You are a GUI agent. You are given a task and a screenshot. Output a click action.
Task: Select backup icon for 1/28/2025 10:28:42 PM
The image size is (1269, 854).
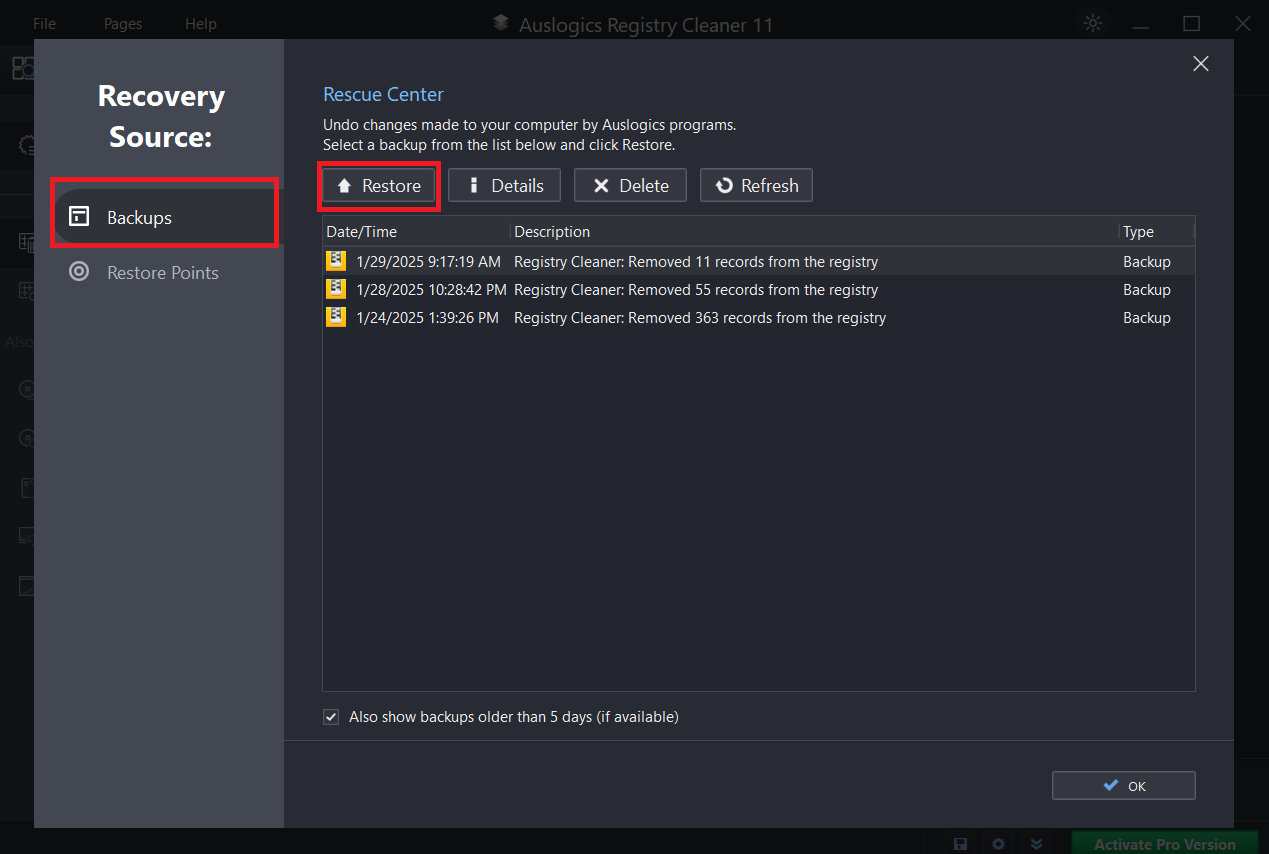click(x=336, y=289)
